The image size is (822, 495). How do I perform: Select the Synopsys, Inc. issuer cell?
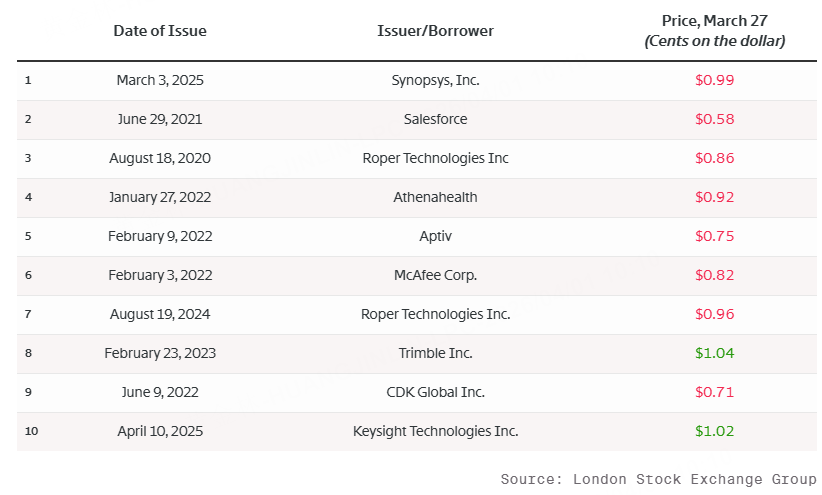(435, 80)
